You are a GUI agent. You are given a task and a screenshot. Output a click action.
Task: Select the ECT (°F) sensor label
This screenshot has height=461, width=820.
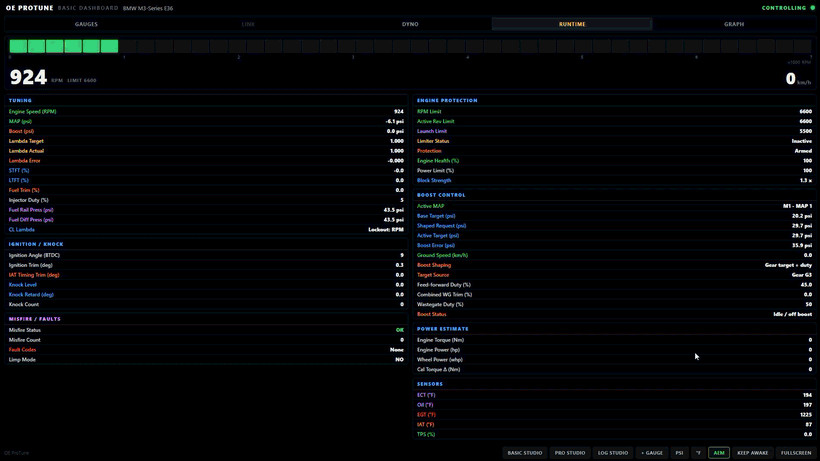tap(426, 395)
